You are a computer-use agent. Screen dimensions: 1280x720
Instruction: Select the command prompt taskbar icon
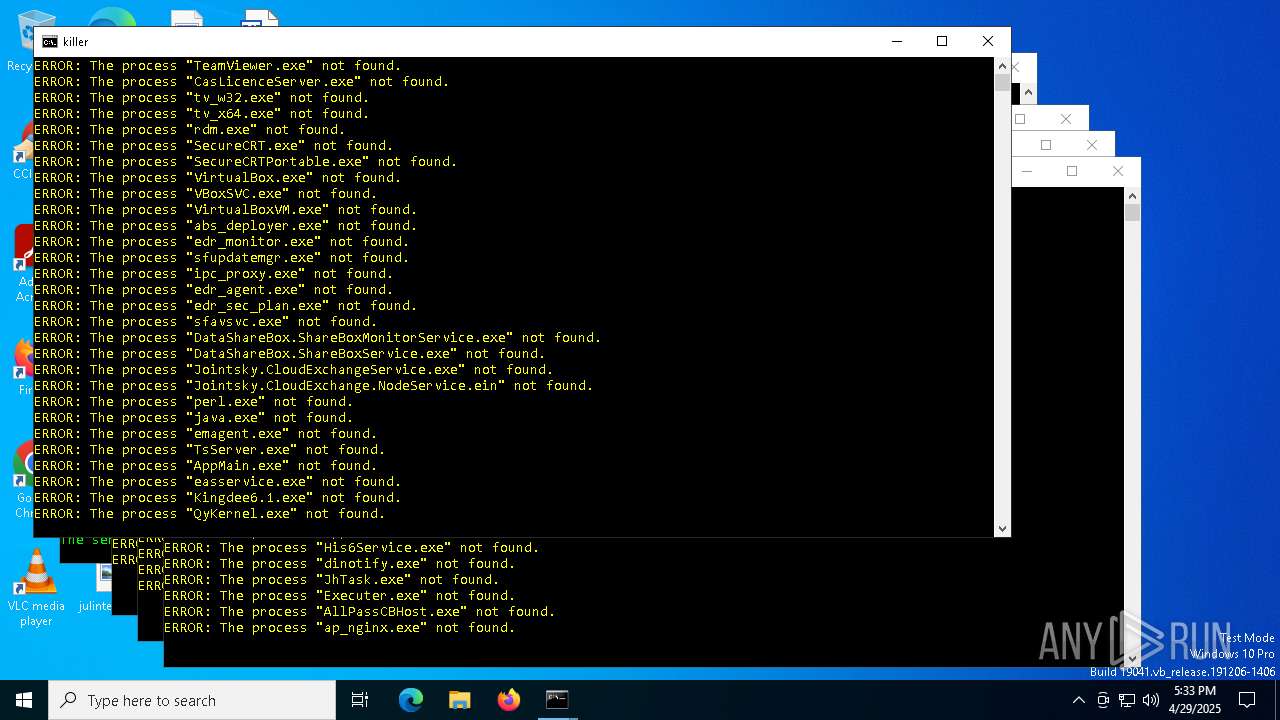click(557, 700)
